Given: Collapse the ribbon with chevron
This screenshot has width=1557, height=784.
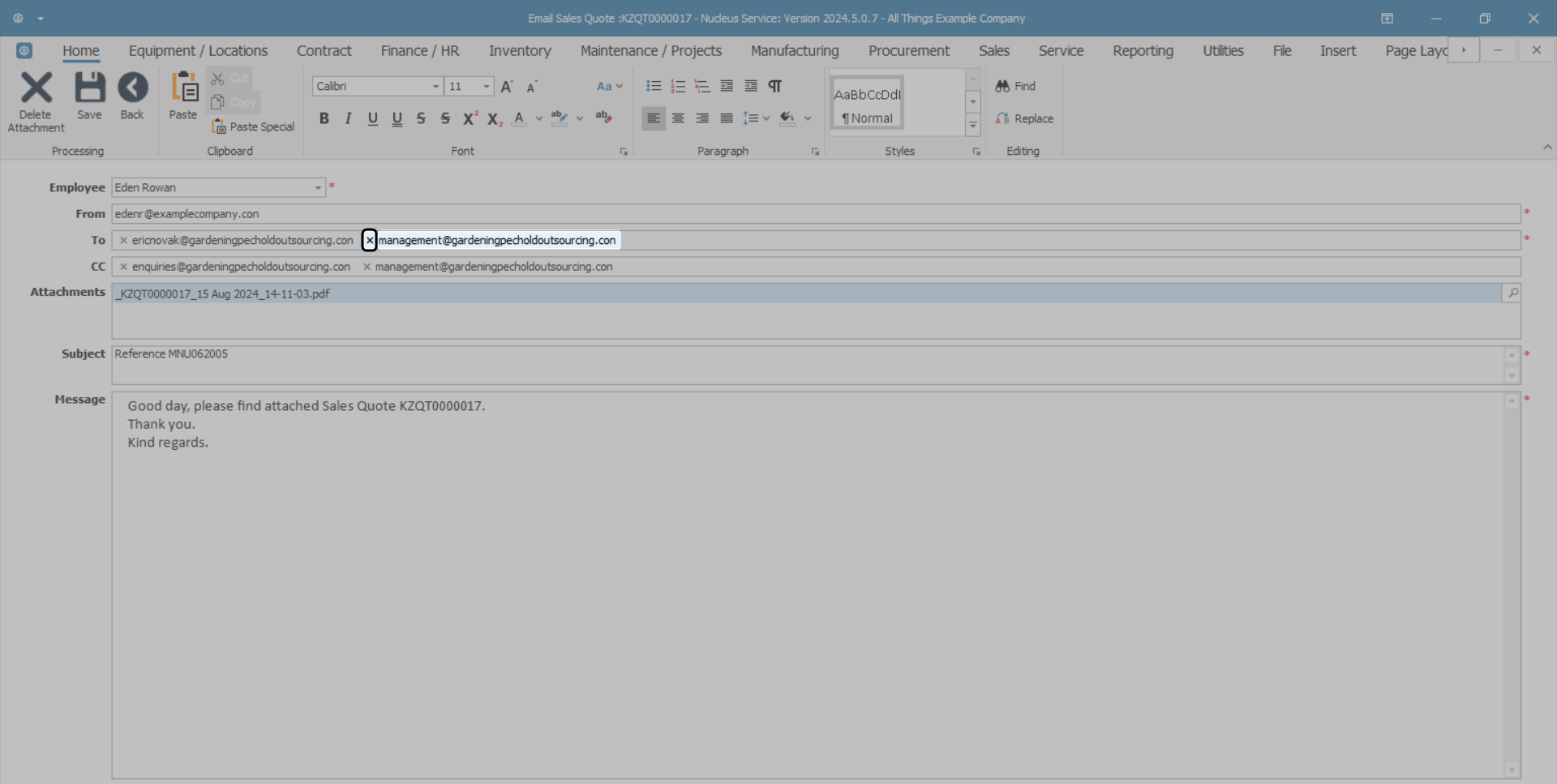Looking at the screenshot, I should [x=1547, y=148].
